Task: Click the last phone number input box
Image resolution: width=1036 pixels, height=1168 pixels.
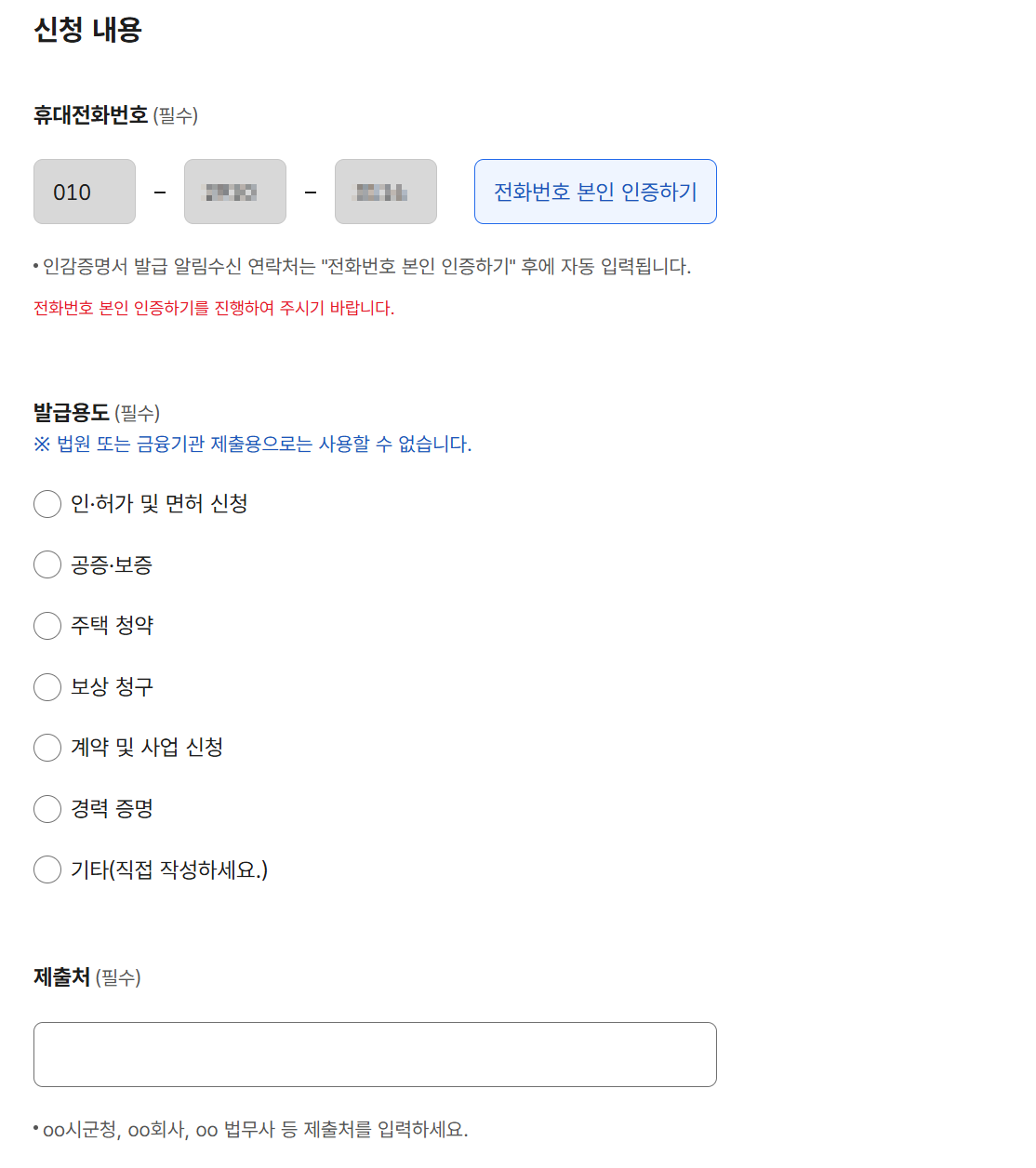Action: pyautogui.click(x=385, y=192)
